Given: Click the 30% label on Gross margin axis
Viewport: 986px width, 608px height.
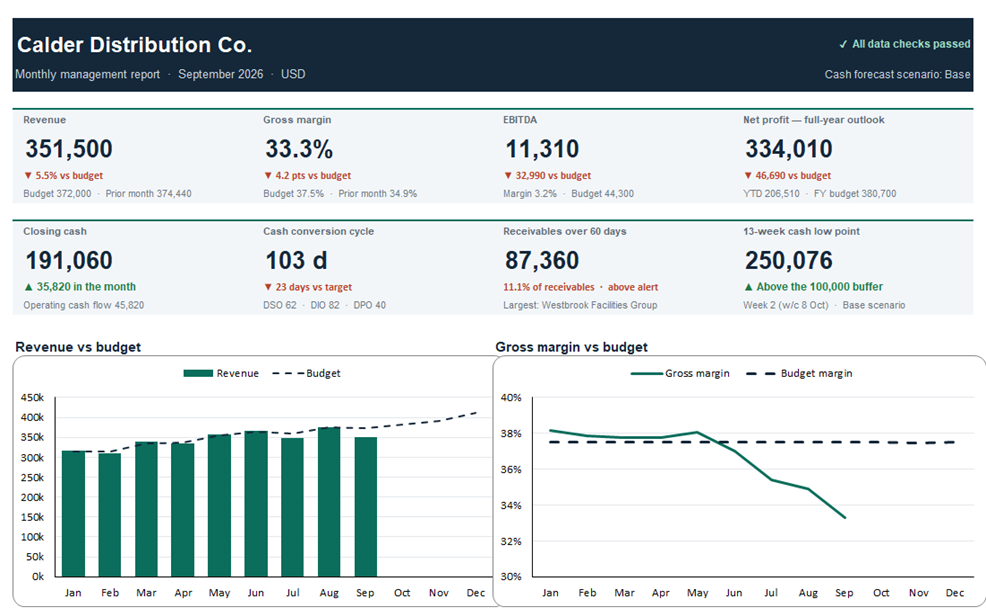Looking at the screenshot, I should [x=511, y=577].
